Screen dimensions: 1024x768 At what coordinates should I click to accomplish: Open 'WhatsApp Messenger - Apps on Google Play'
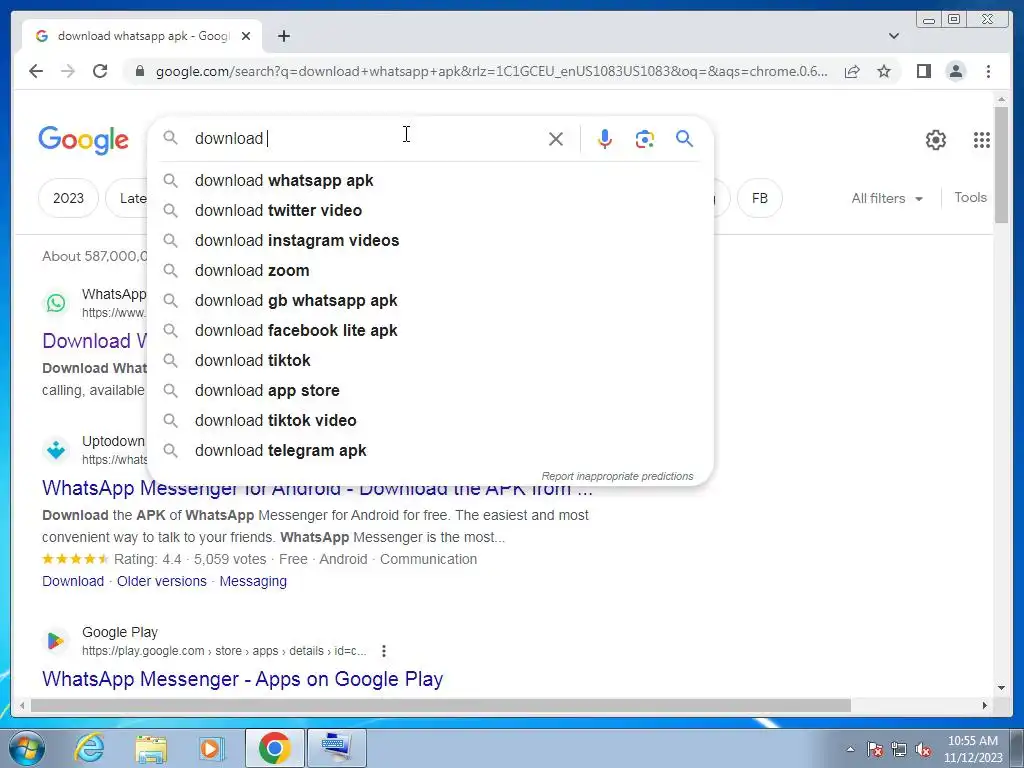click(242, 679)
